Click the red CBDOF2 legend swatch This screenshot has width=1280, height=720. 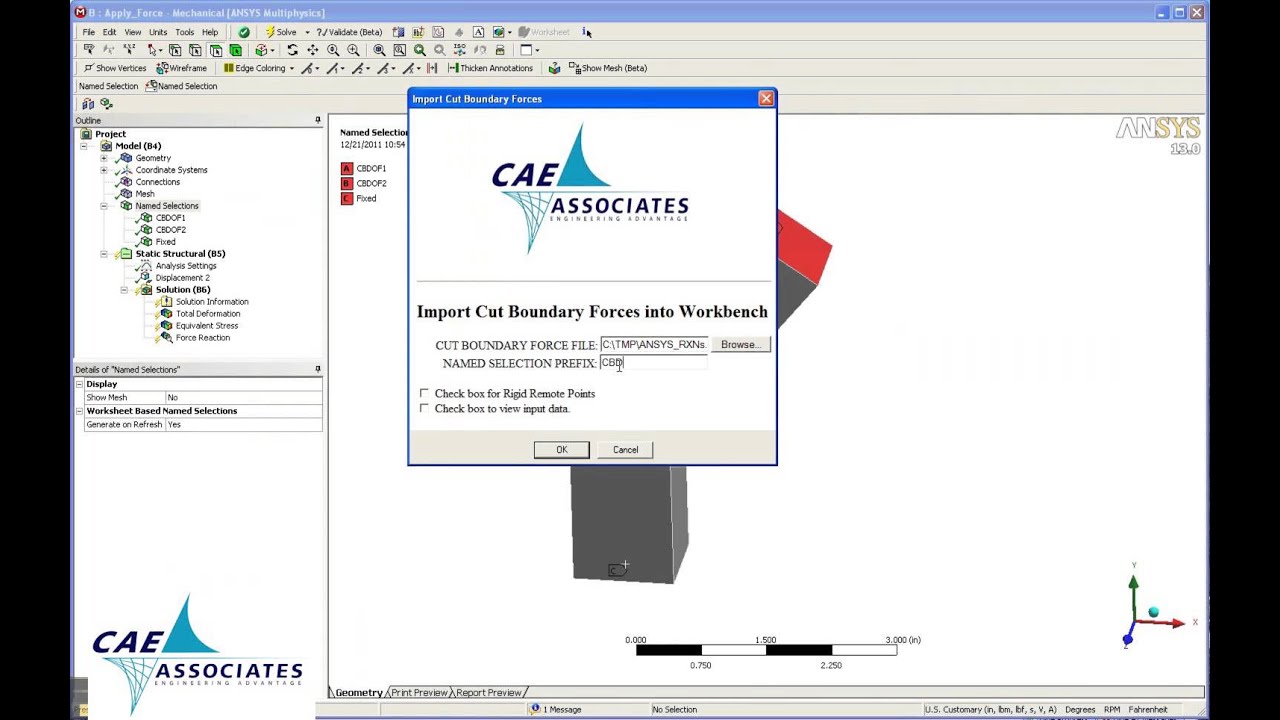347,184
